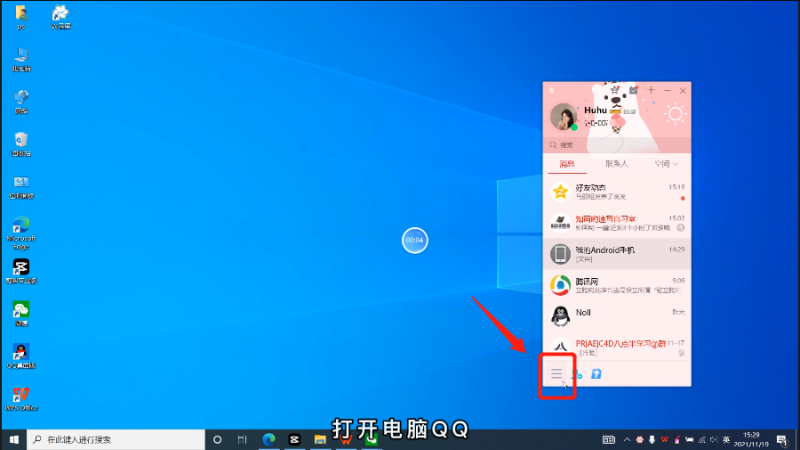Image resolution: width=800 pixels, height=450 pixels.
Task: Click the star icon in QQ title bar
Action: pos(614,90)
